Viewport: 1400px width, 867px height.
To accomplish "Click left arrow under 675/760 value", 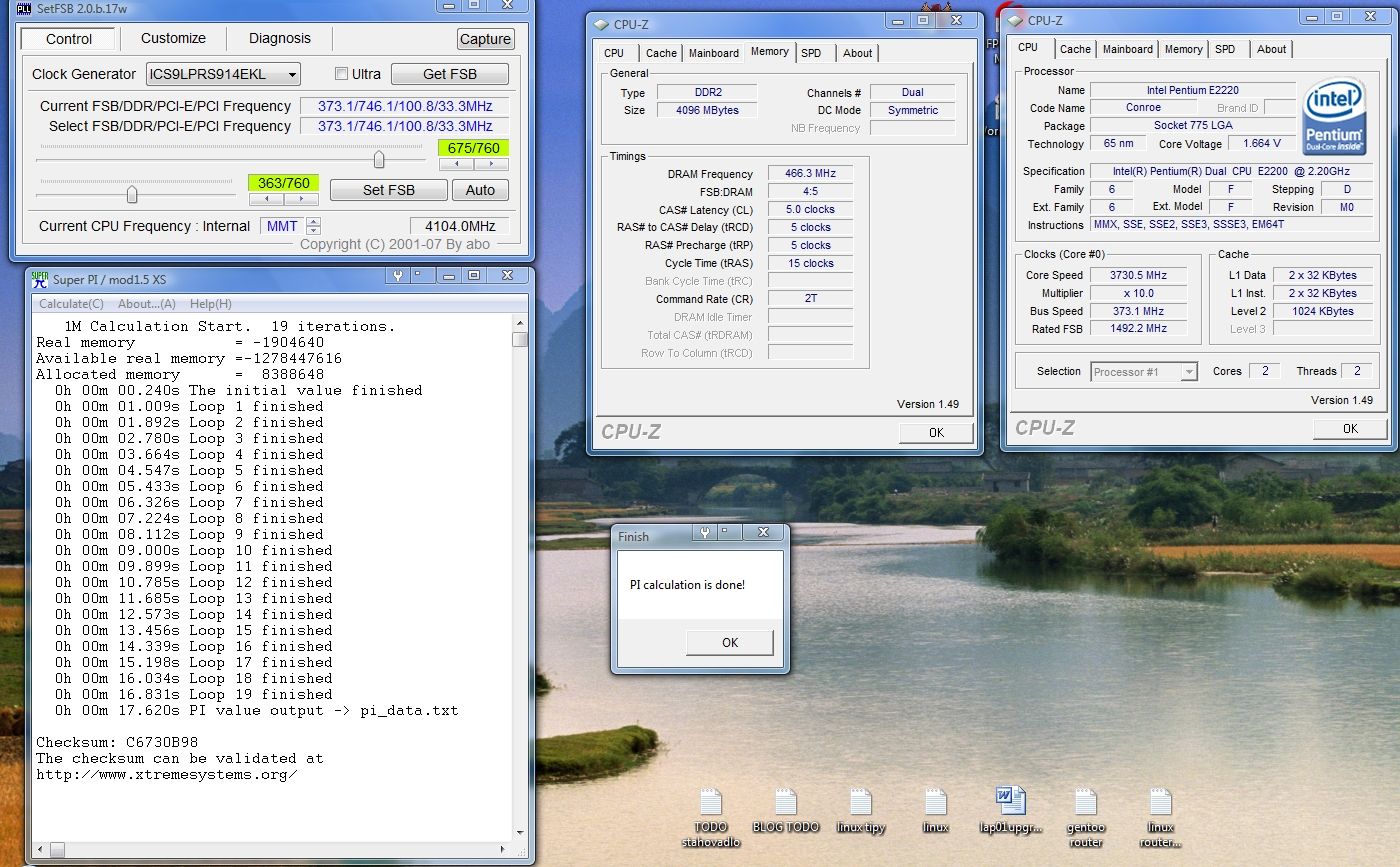I will tap(456, 164).
